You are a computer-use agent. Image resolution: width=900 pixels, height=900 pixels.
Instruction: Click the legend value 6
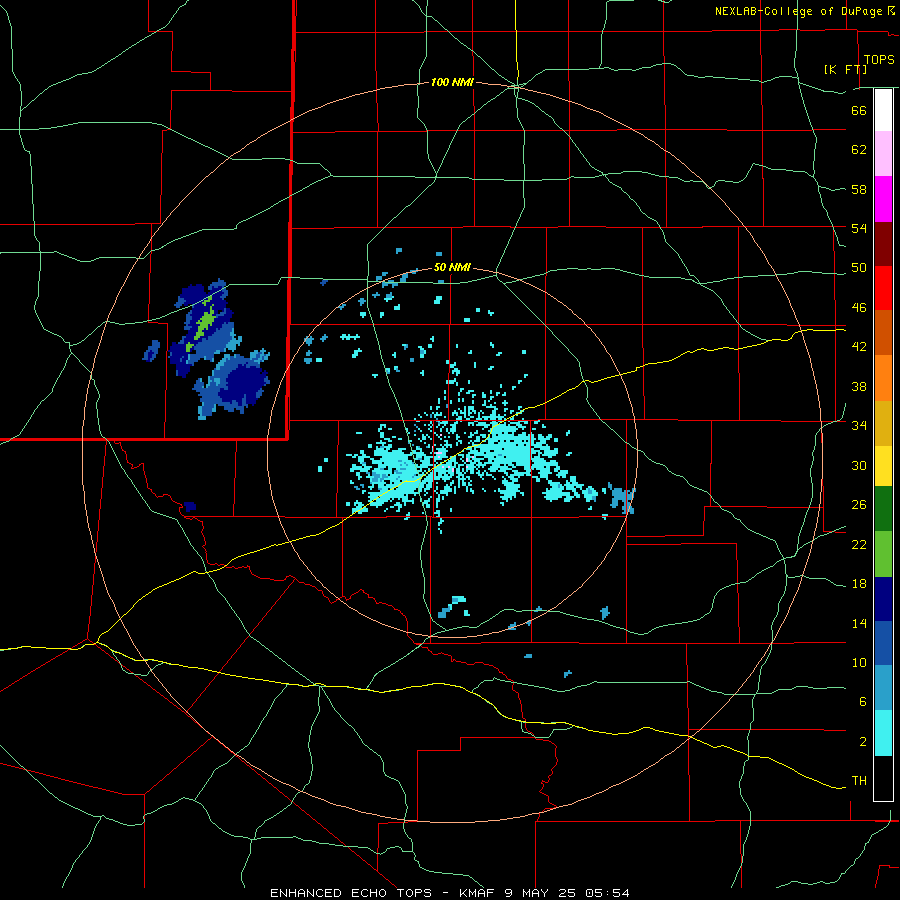[x=862, y=702]
